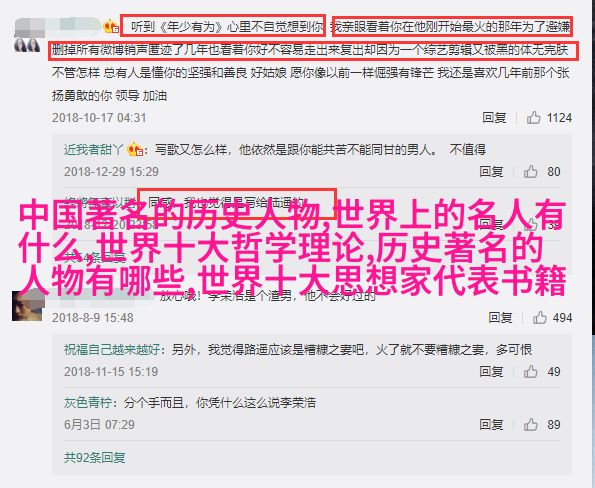This screenshot has height=488, width=595.
Task: Click thumbs-up icon next to 49
Action: 530,372
